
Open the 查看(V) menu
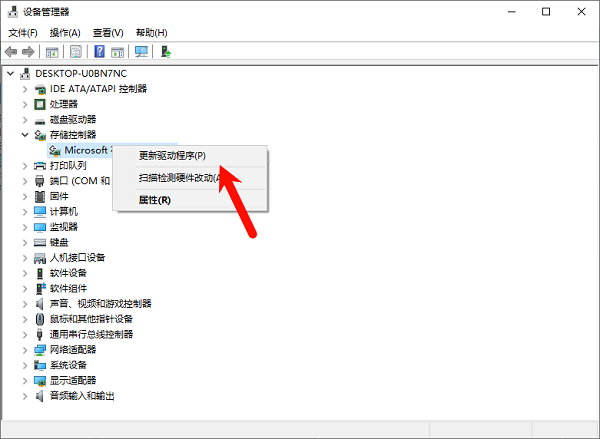coord(108,33)
